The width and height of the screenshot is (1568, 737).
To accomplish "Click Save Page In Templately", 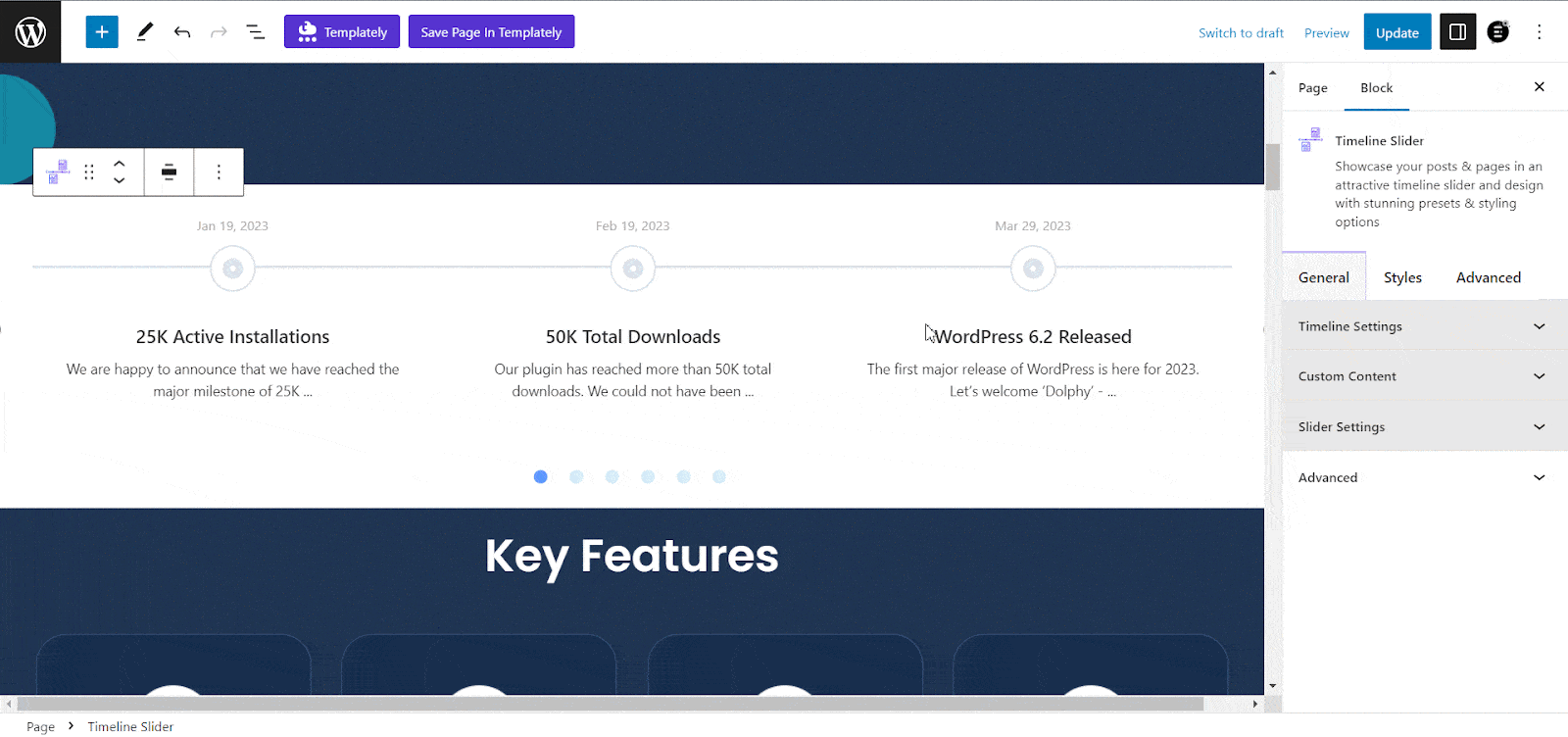I will pos(491,31).
